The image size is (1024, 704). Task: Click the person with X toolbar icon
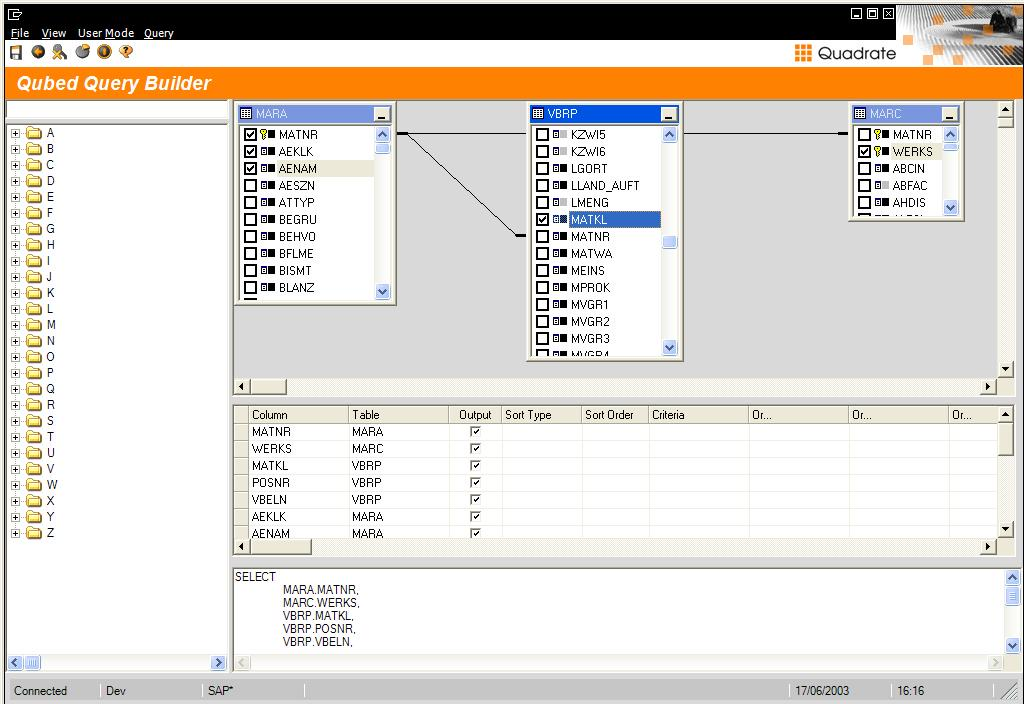[60, 52]
